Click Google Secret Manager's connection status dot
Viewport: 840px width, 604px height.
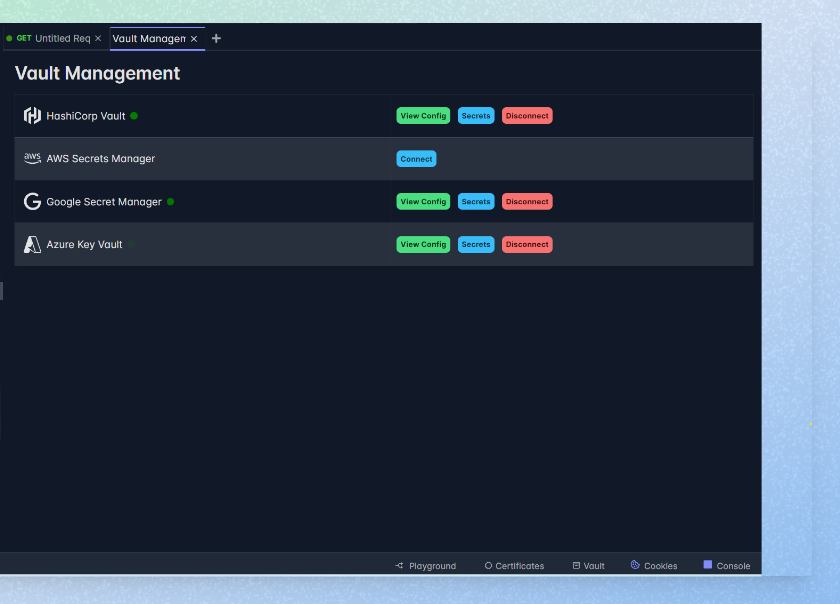click(x=170, y=201)
